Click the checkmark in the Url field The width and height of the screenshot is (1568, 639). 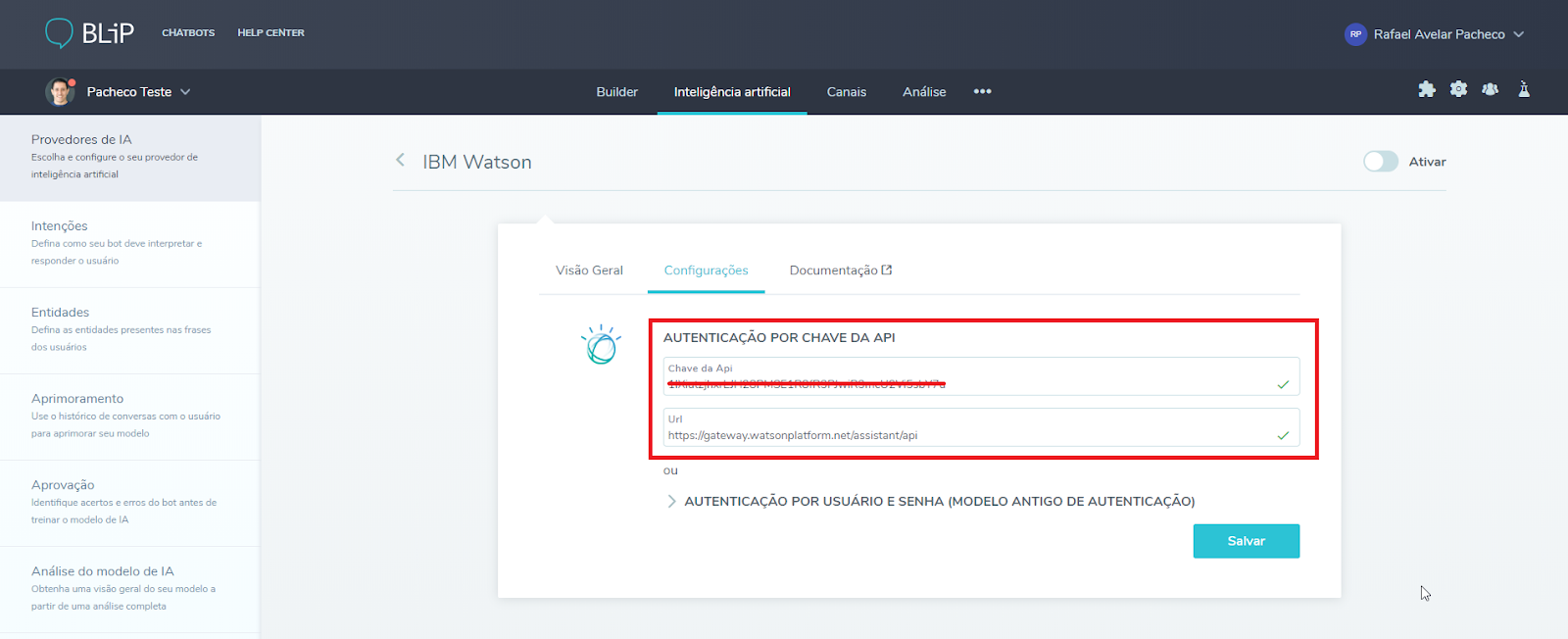coord(1283,435)
